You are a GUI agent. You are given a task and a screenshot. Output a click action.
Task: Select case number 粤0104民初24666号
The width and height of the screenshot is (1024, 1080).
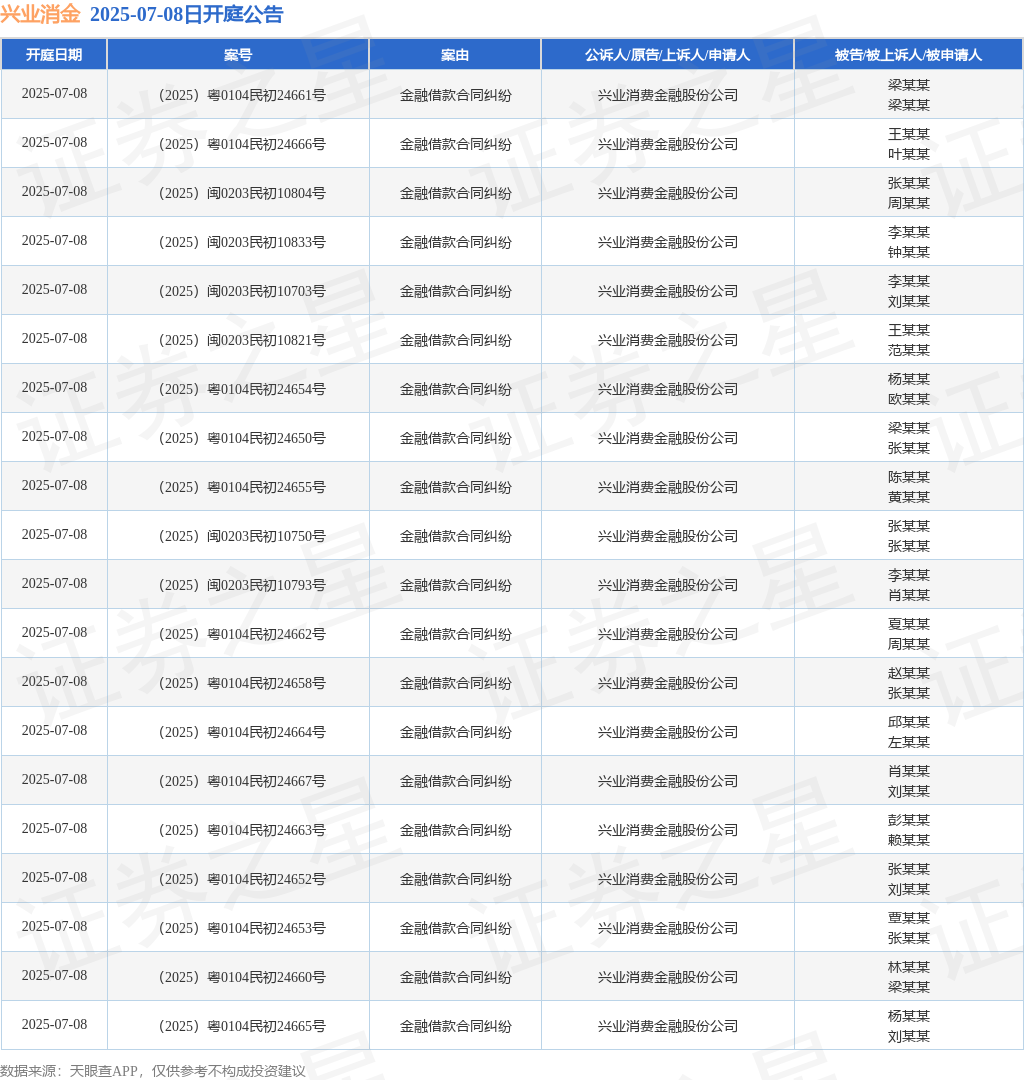coord(242,144)
